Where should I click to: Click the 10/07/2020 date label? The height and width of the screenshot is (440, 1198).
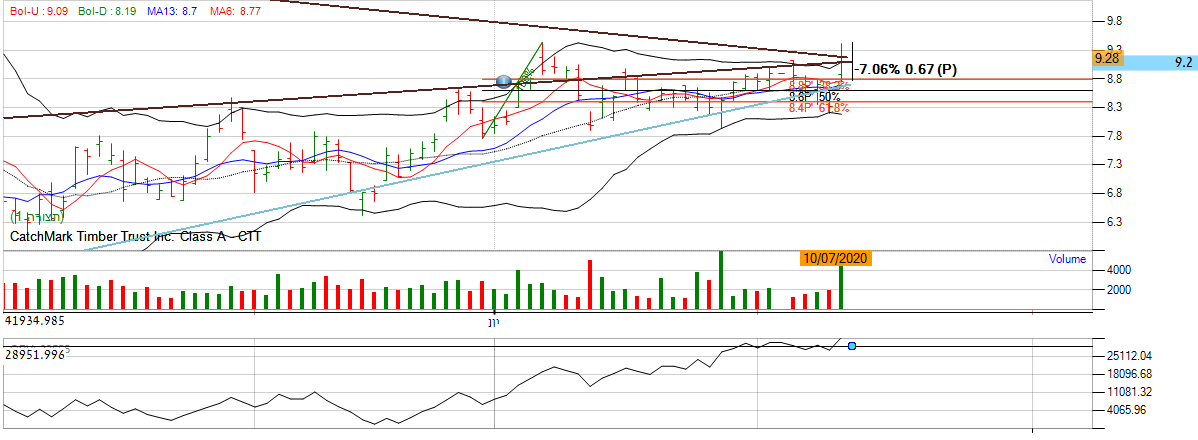[x=836, y=258]
